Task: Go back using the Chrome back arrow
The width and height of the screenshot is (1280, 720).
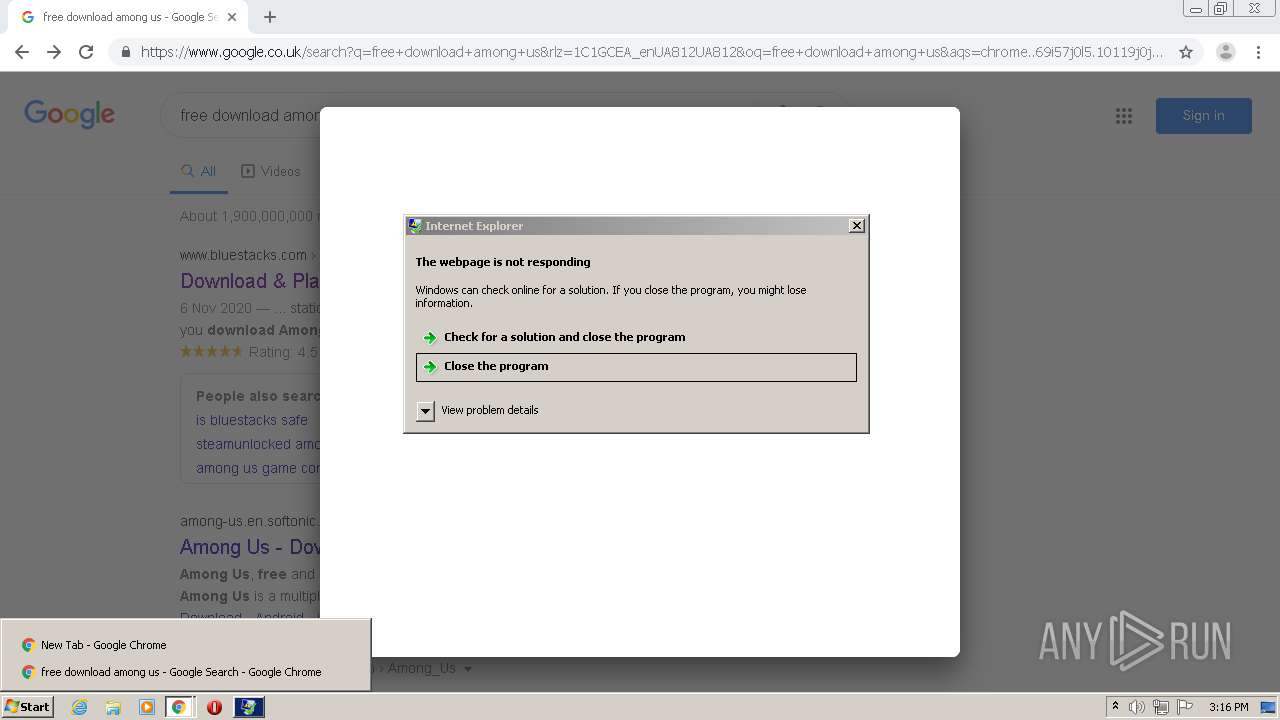Action: click(x=22, y=52)
